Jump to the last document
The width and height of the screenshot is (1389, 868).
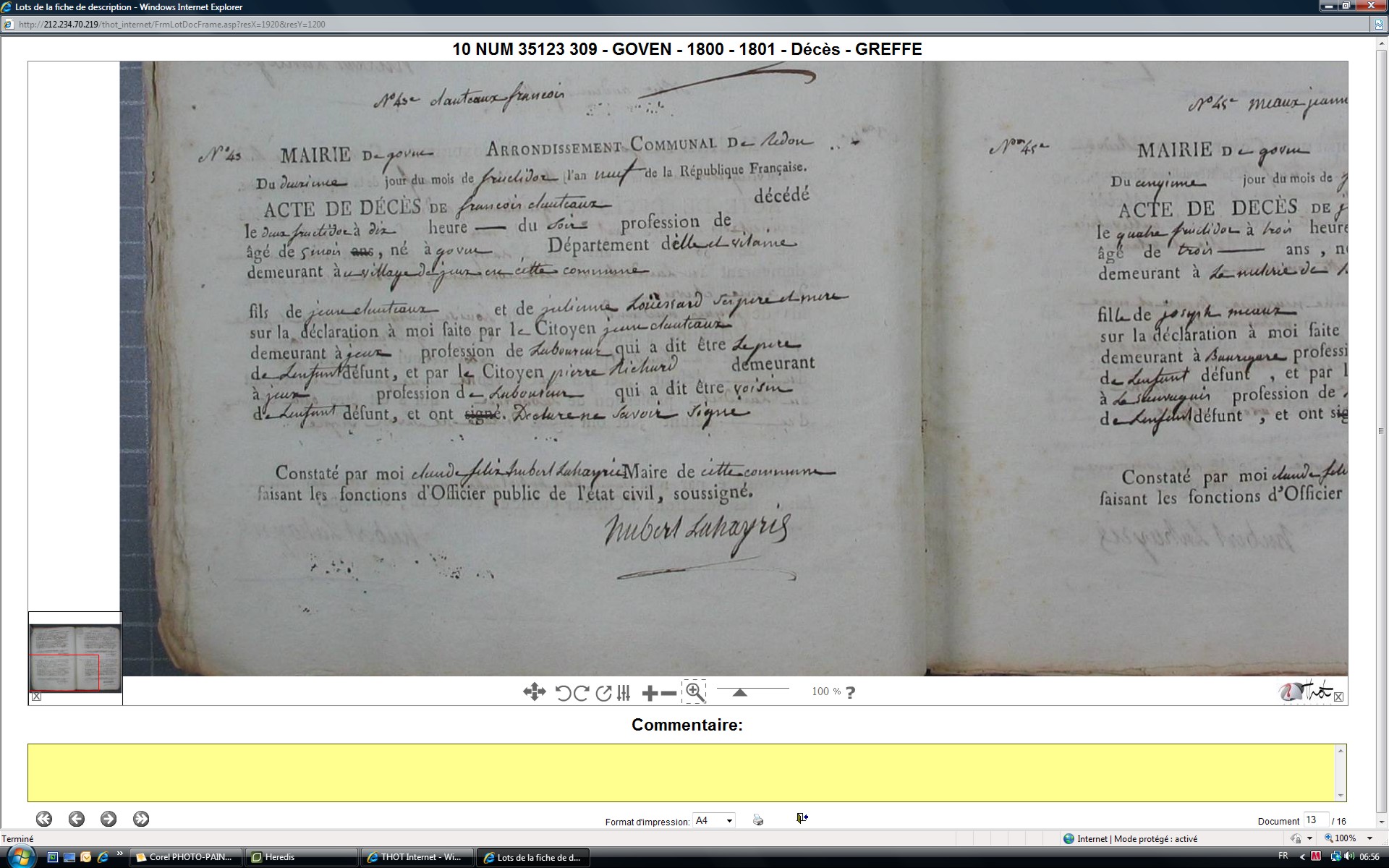141,819
